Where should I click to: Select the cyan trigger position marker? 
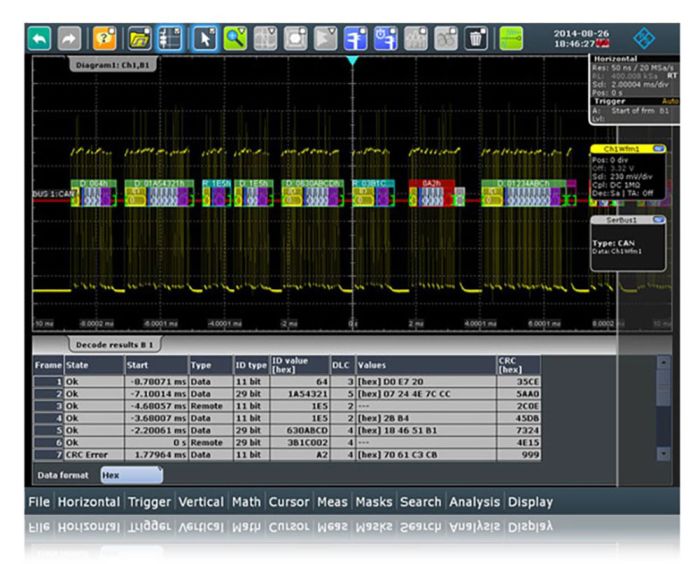point(353,60)
